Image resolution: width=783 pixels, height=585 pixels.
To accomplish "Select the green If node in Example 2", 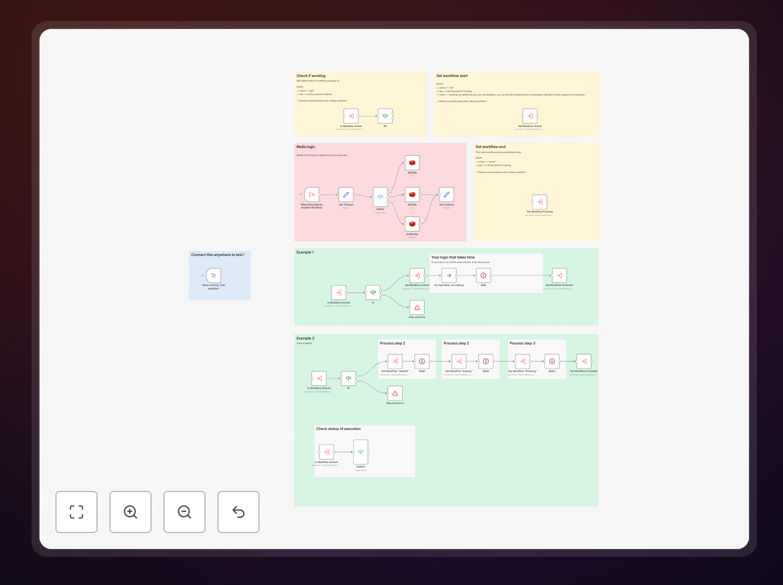I will (x=348, y=378).
